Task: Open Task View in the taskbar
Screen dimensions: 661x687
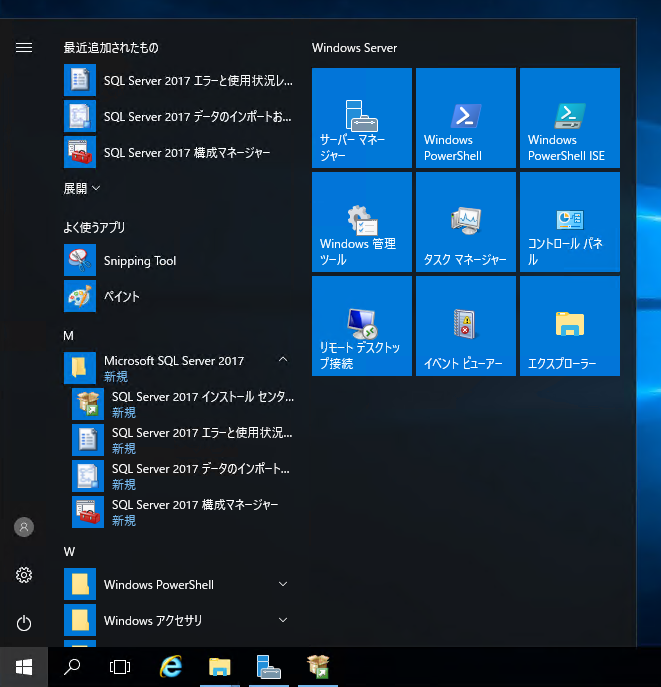Action: 120,667
